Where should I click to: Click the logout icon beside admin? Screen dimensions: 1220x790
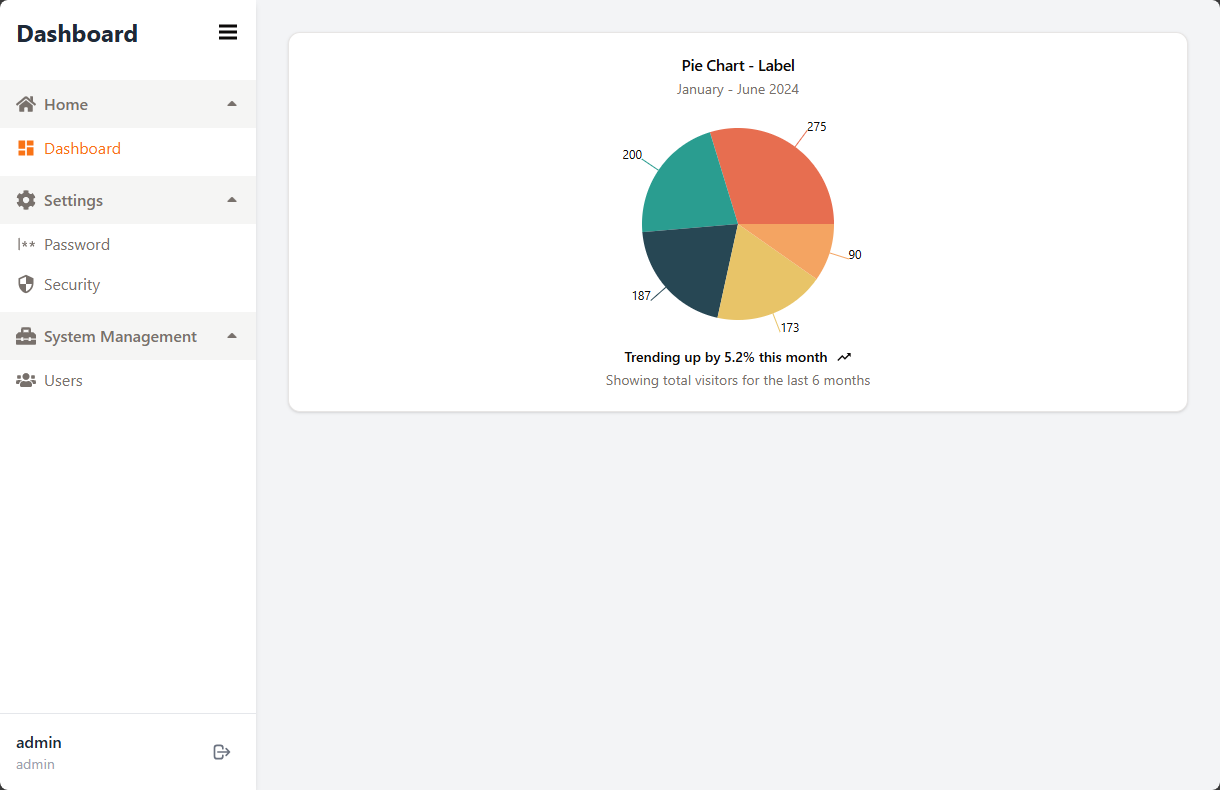pyautogui.click(x=222, y=752)
